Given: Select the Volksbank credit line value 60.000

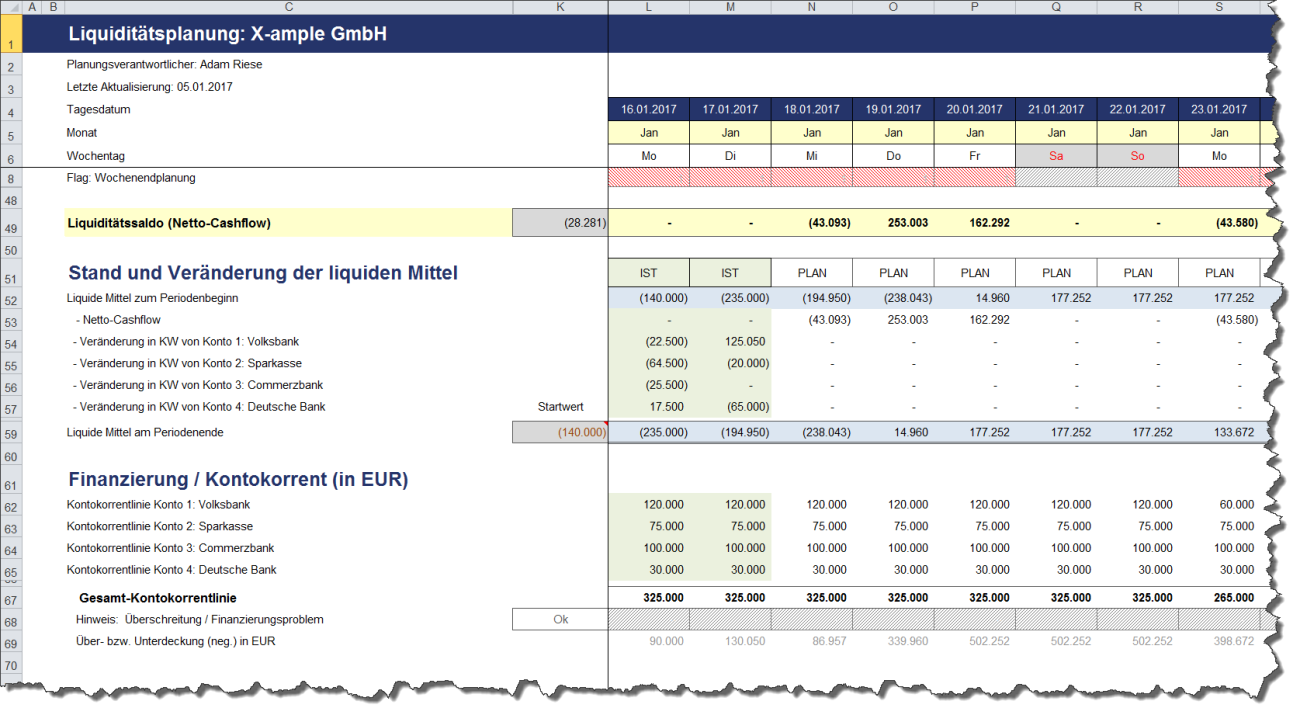Looking at the screenshot, I should pyautogui.click(x=1219, y=505).
